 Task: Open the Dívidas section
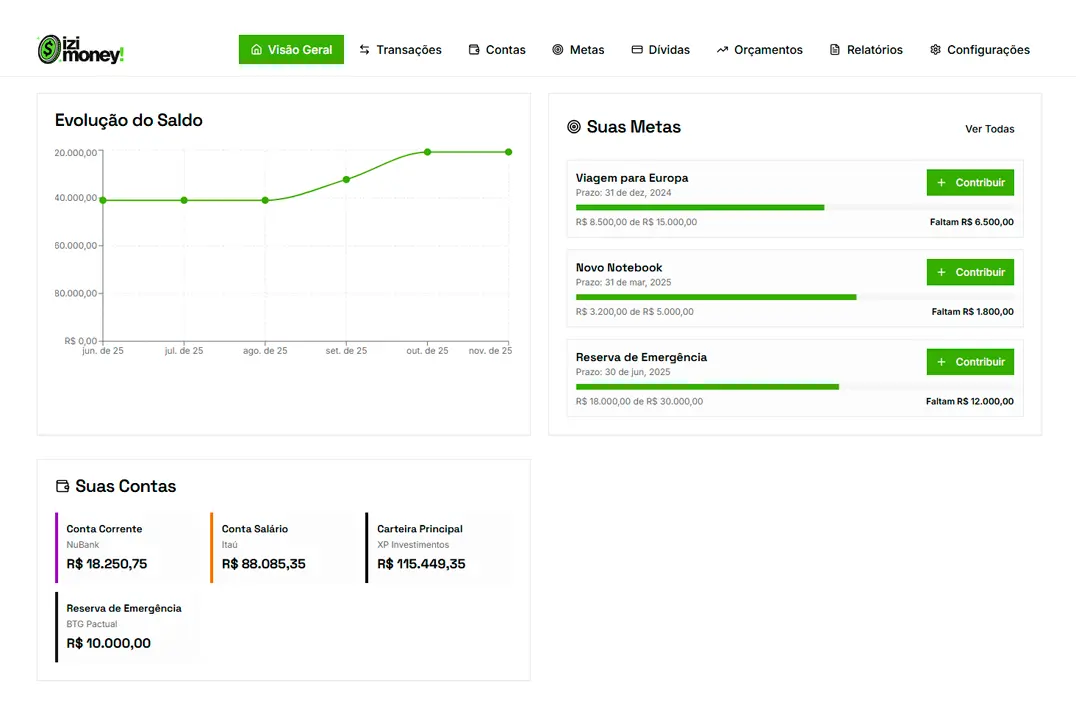tap(660, 49)
